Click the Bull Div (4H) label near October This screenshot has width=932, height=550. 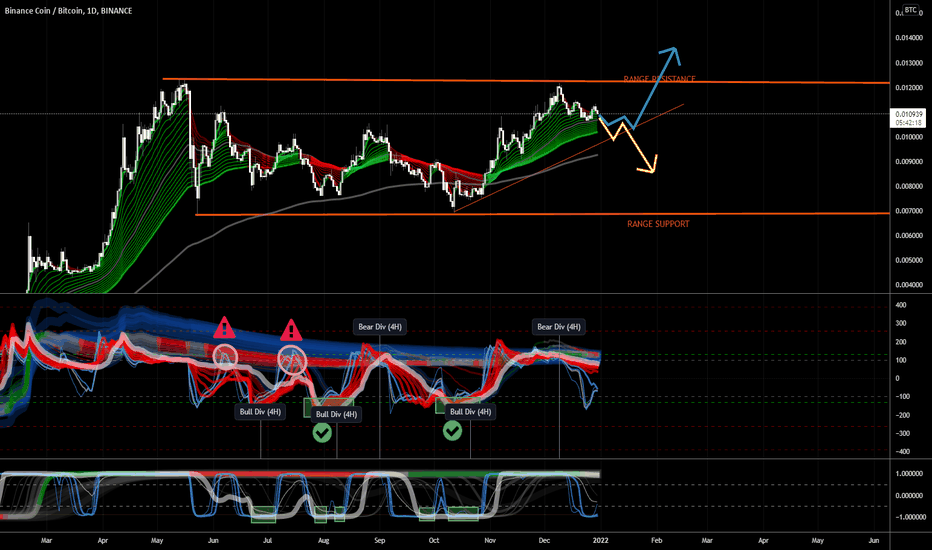(471, 411)
